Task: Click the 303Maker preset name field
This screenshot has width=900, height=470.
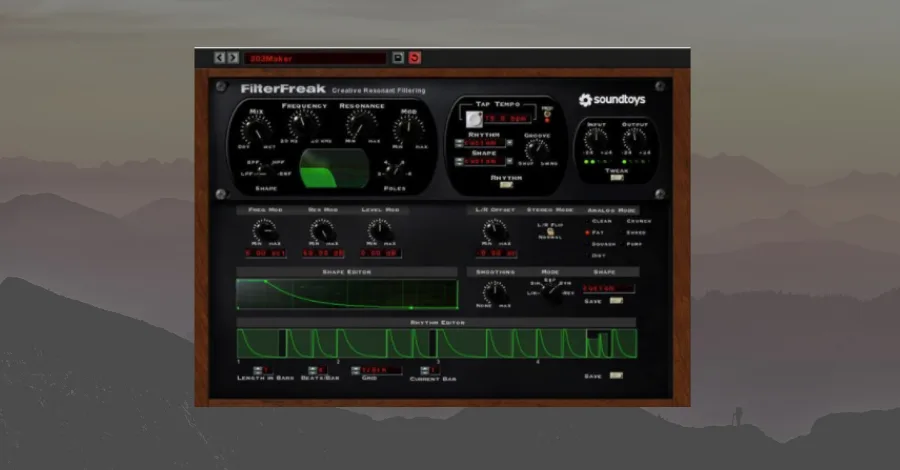Action: (315, 58)
